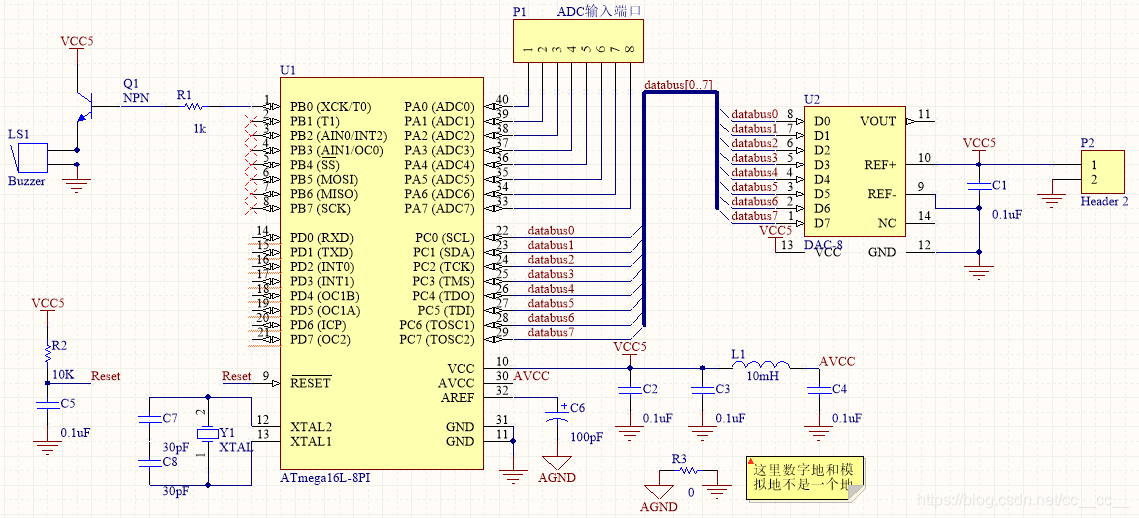1139x518 pixels.
Task: Click the Y1 crystal oscillator symbol
Action: pyautogui.click(x=207, y=434)
